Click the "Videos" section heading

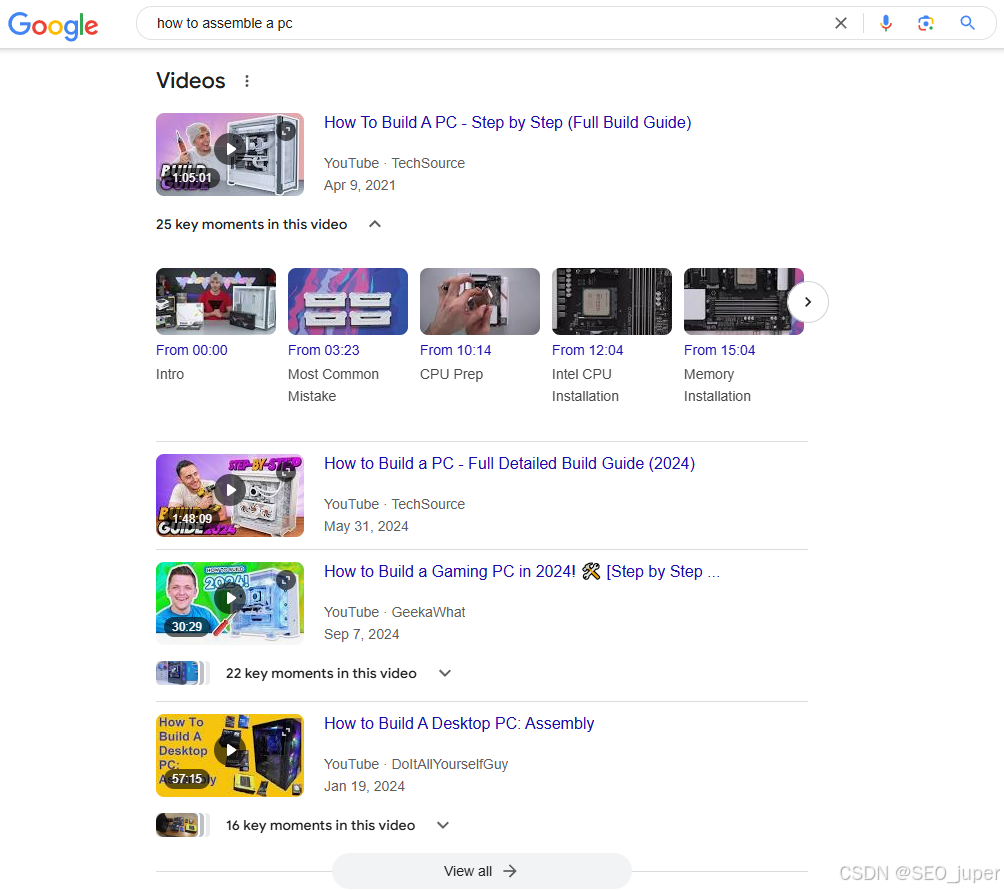click(191, 81)
